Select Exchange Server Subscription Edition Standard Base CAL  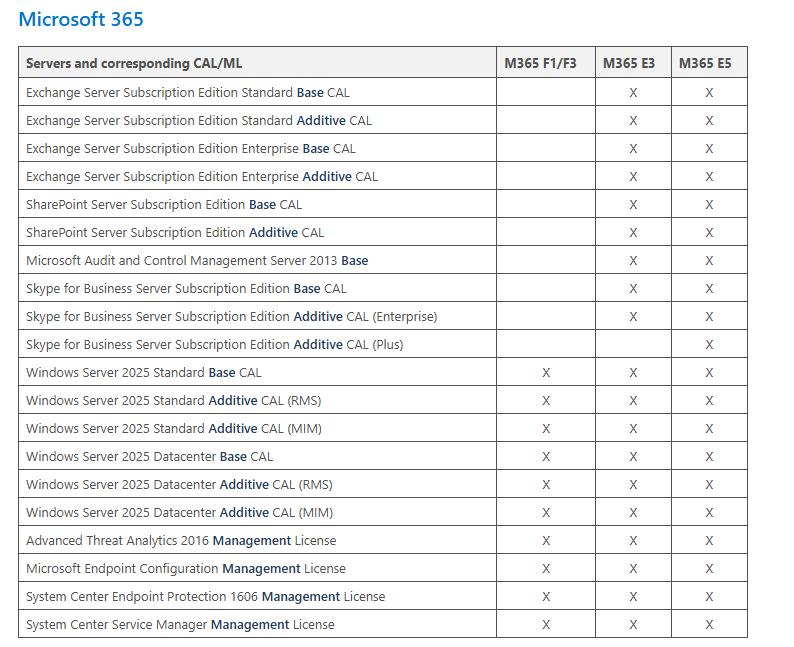(188, 93)
